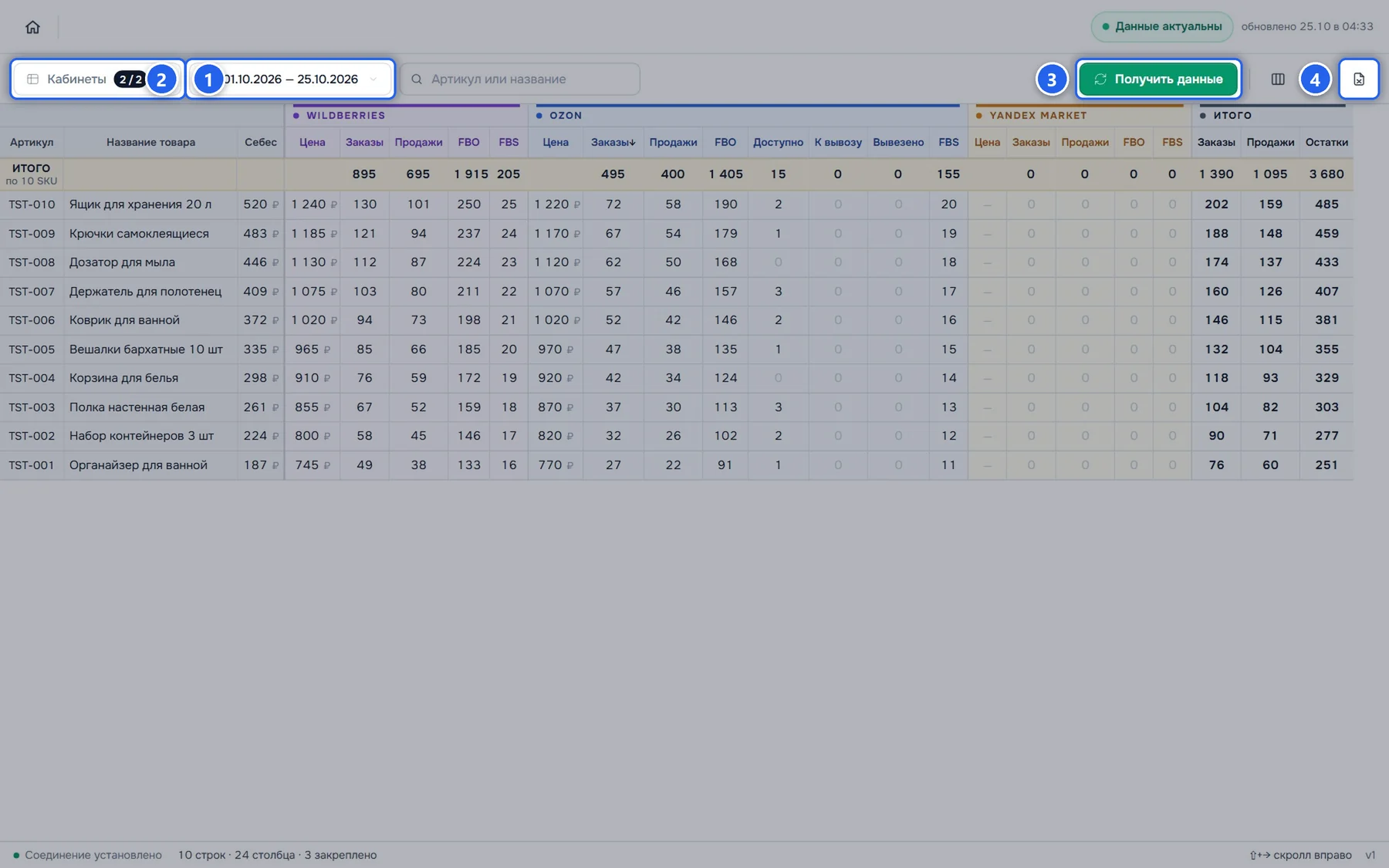Screen dimensions: 1389x868
Task: Click the Получить данные button
Action: point(1158,79)
